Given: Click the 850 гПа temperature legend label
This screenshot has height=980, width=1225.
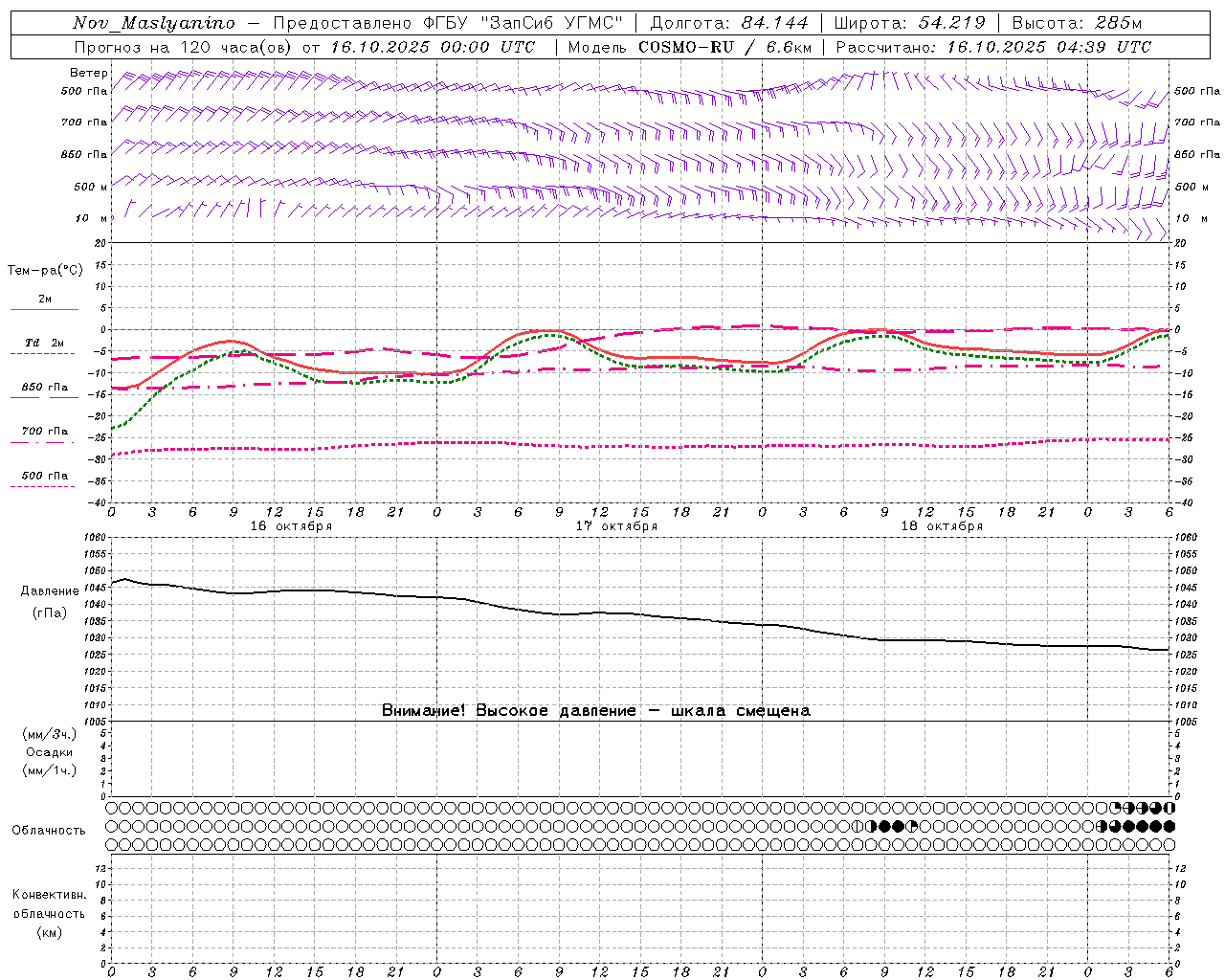Looking at the screenshot, I should click(45, 388).
